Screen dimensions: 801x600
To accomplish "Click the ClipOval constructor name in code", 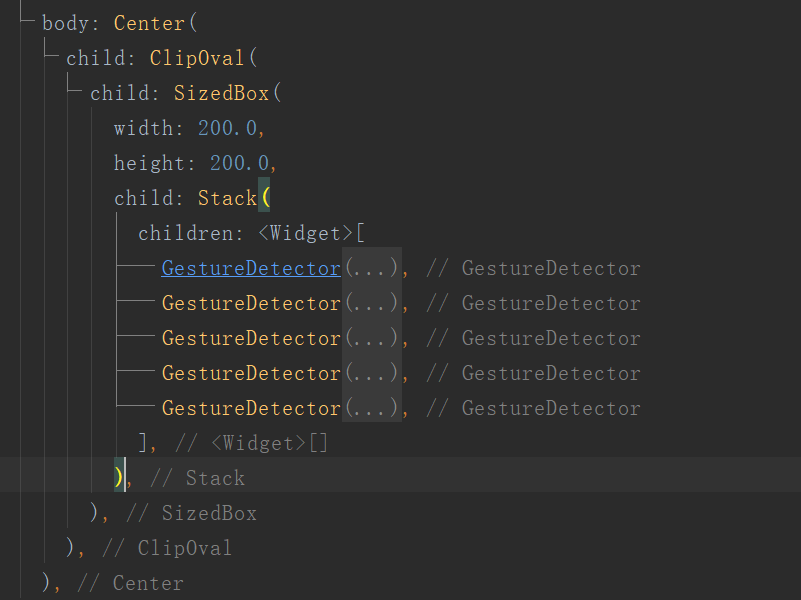I will [x=191, y=58].
